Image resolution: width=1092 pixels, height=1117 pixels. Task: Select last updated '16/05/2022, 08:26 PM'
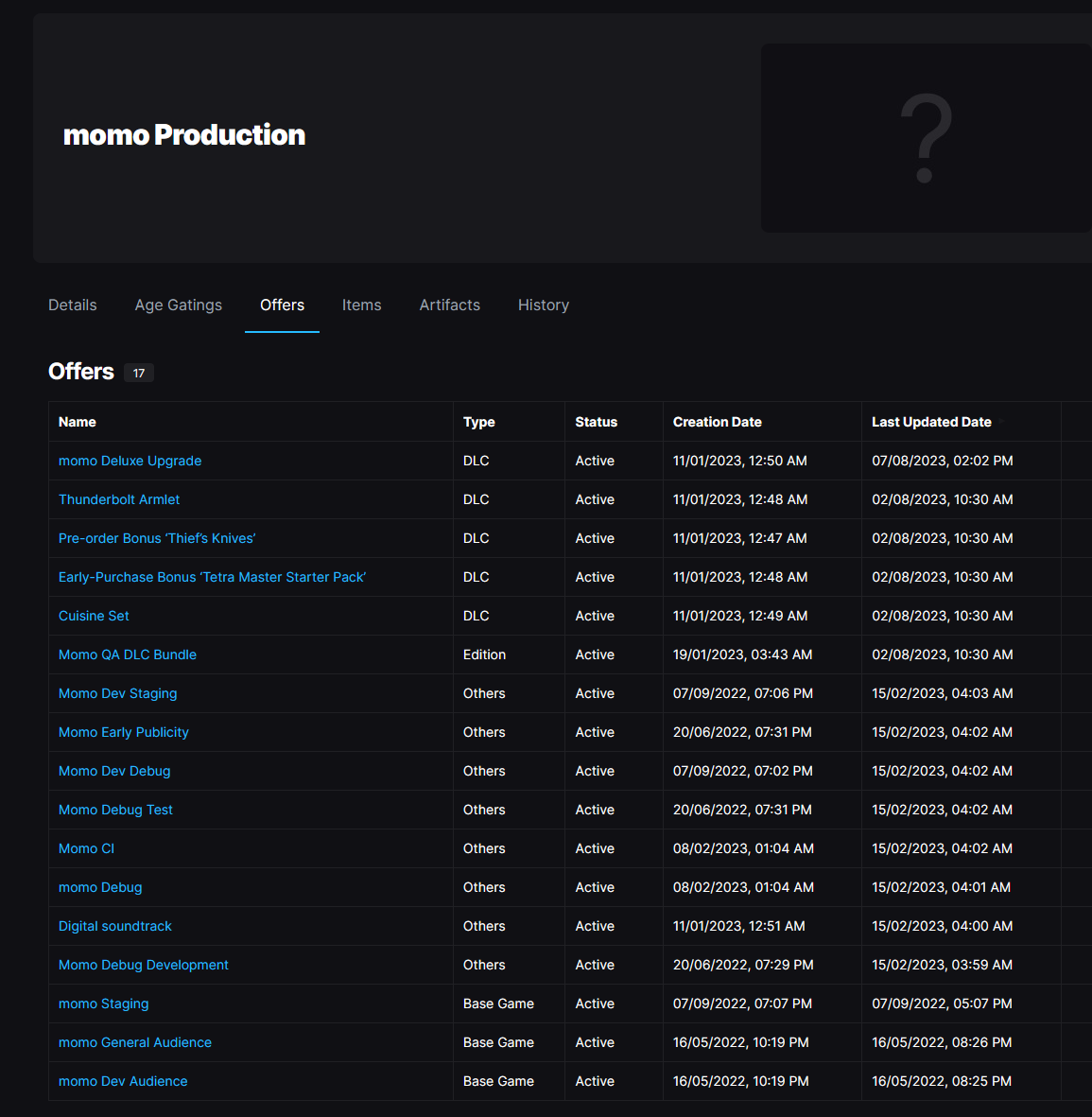point(942,1042)
